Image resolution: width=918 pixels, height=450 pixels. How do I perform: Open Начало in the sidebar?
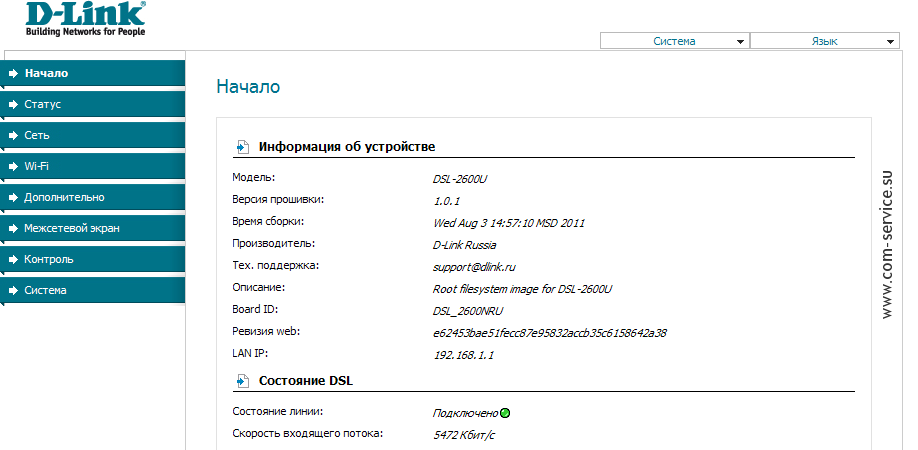[93, 74]
